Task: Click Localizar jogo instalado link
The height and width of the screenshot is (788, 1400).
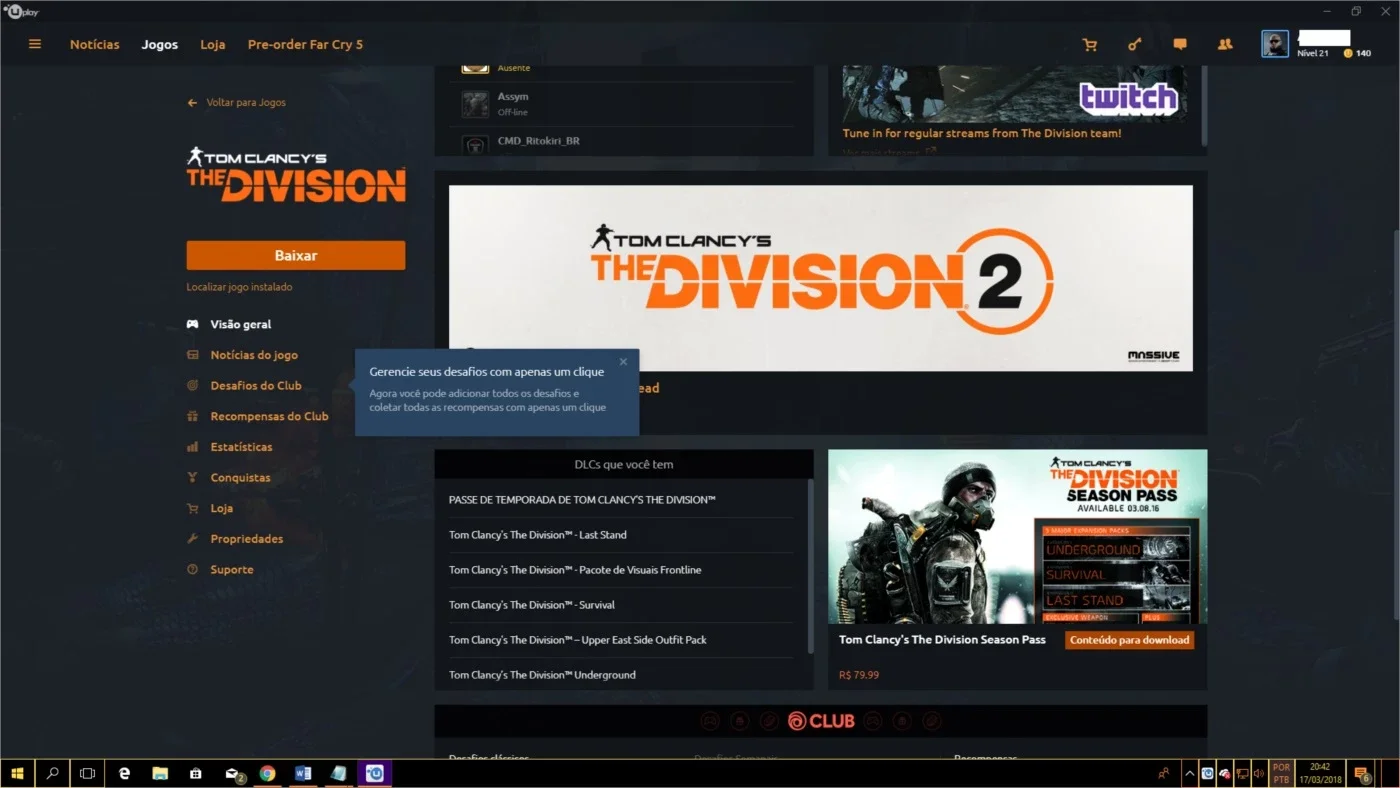Action: click(239, 287)
